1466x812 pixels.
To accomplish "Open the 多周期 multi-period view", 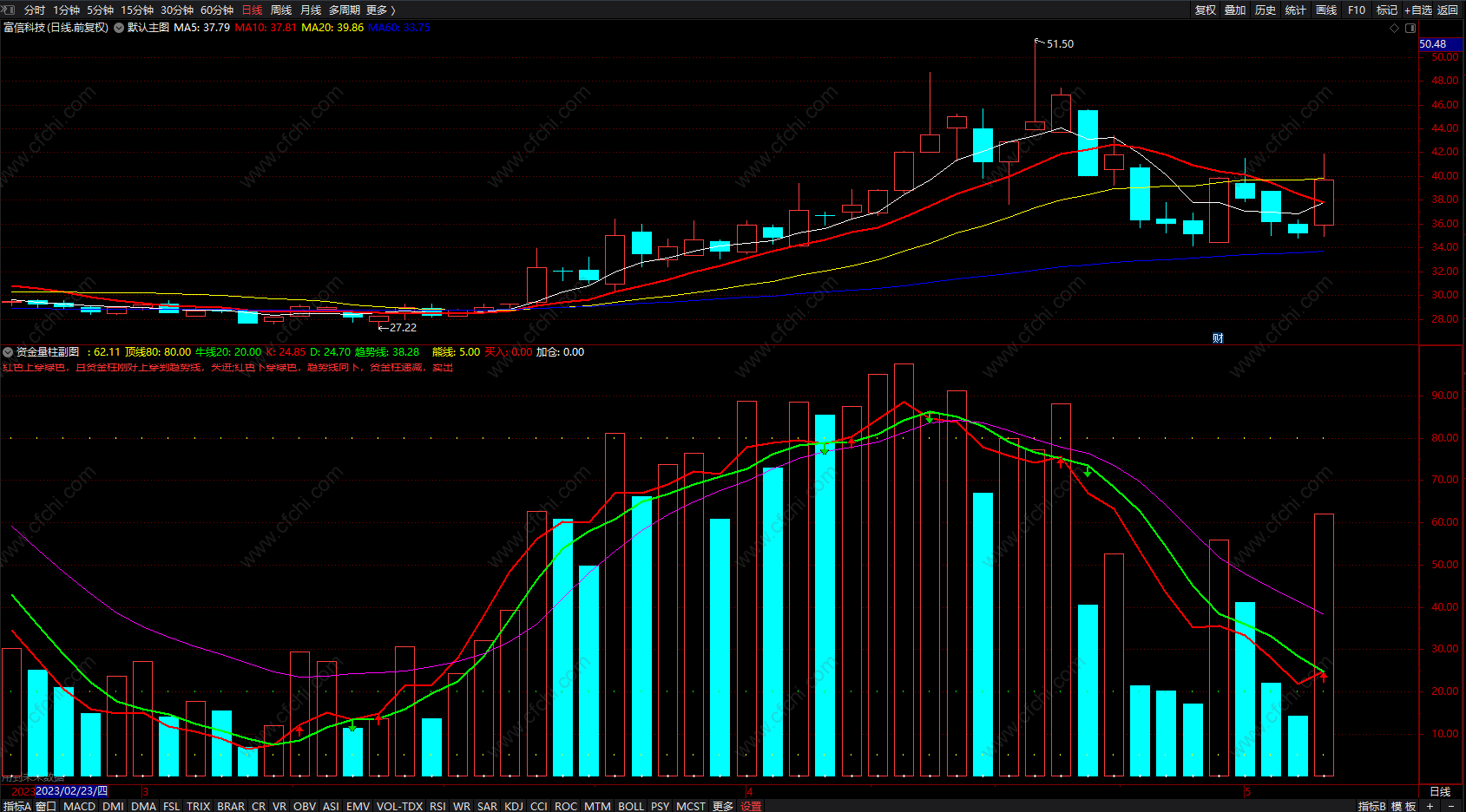I will point(344,10).
